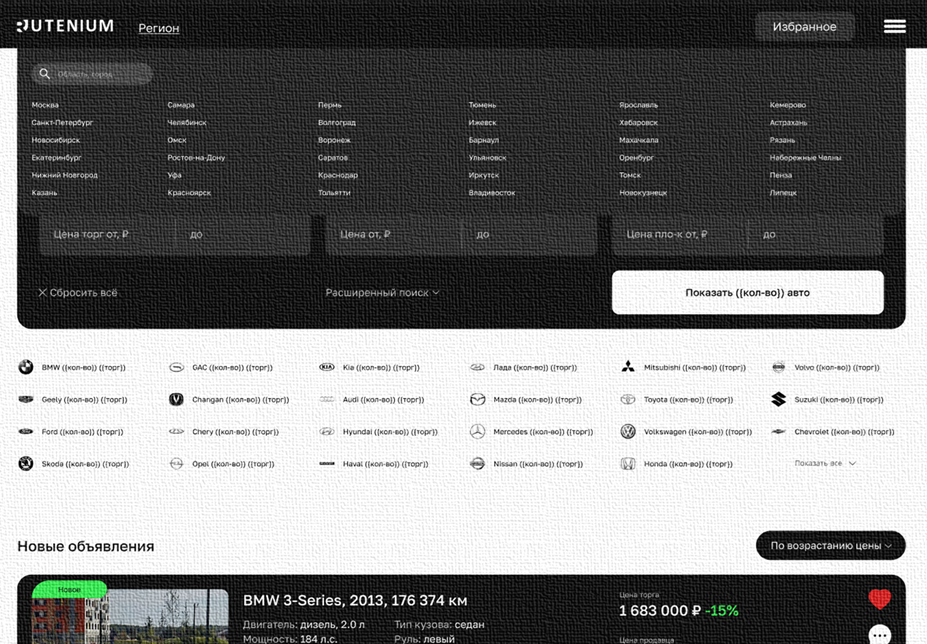Toggle favorite heart on BMW 3-Series listing
This screenshot has width=927, height=644.
pos(880,599)
